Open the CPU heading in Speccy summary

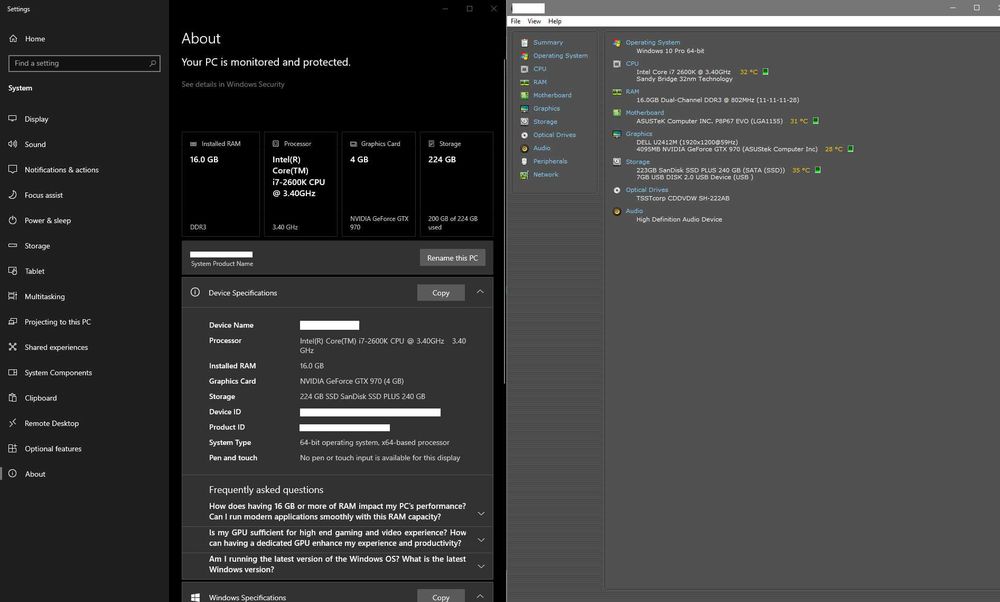[x=631, y=64]
